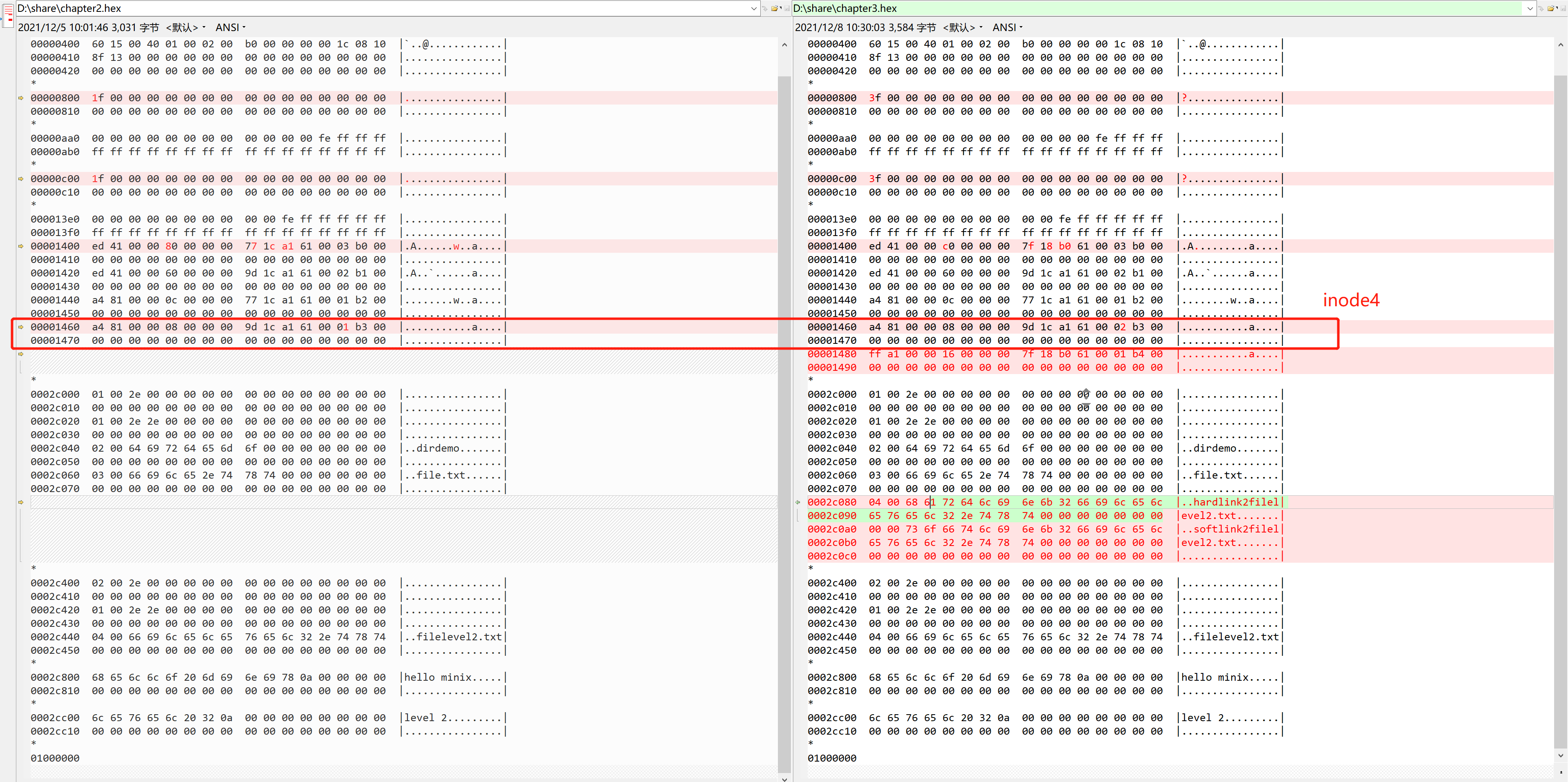
Task: Click difference arrow marker beside left row 00001460
Action: [x=21, y=328]
